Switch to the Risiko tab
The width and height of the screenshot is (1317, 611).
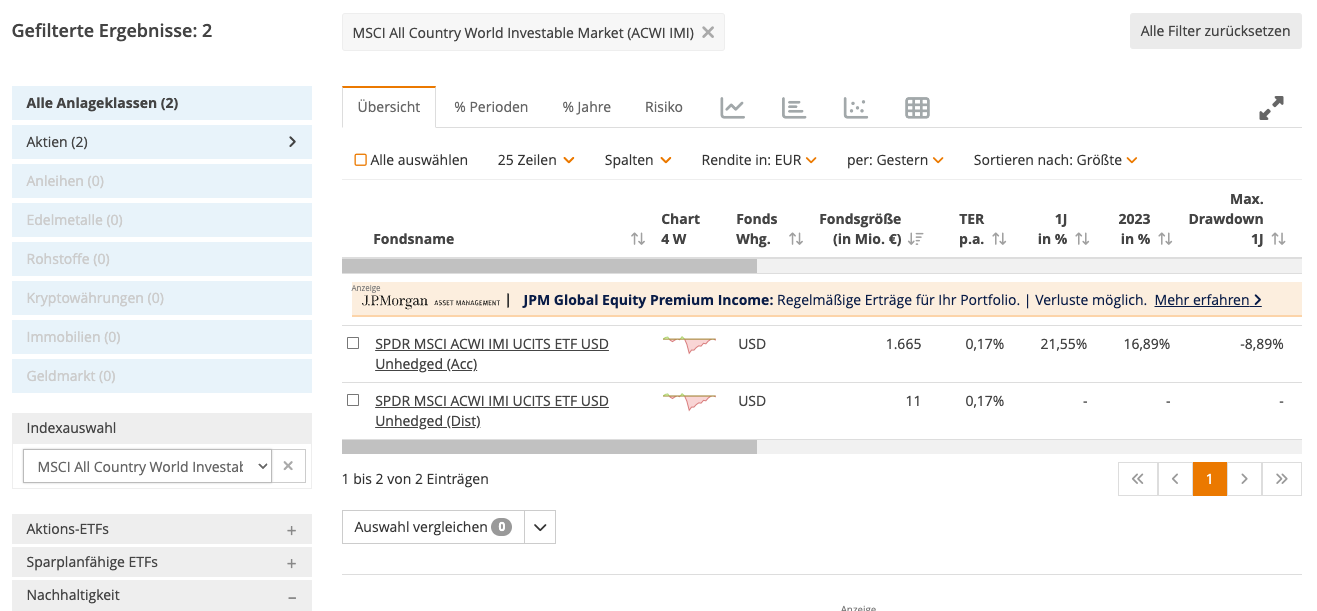664,107
